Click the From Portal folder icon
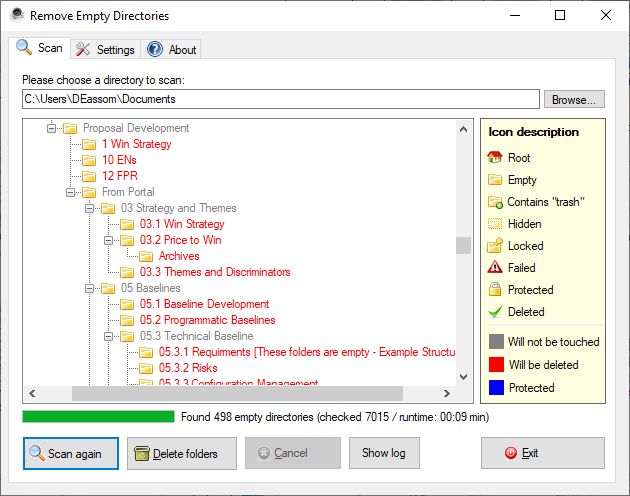Viewport: 630px width, 496px height. (x=89, y=192)
